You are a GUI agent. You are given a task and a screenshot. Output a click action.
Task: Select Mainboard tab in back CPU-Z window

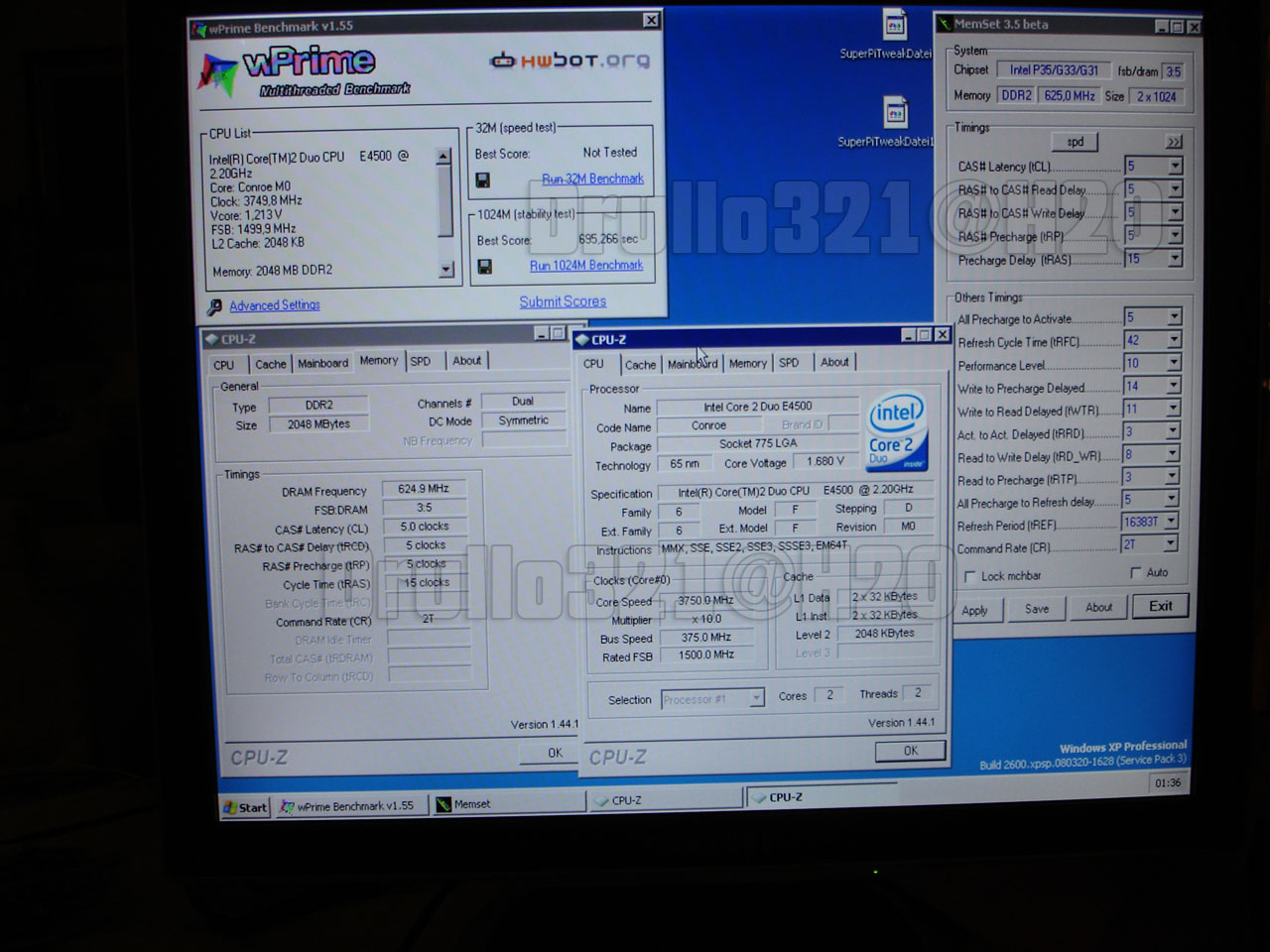pos(323,363)
